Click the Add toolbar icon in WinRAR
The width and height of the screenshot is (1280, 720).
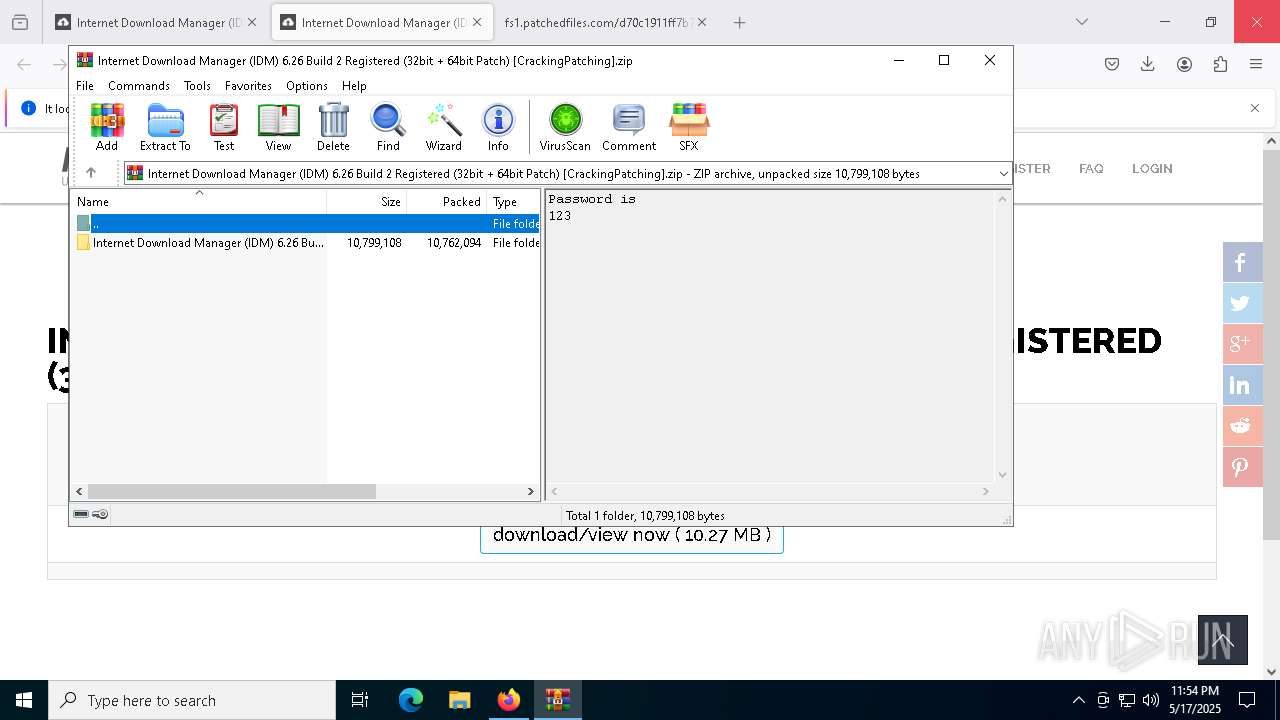tap(107, 127)
